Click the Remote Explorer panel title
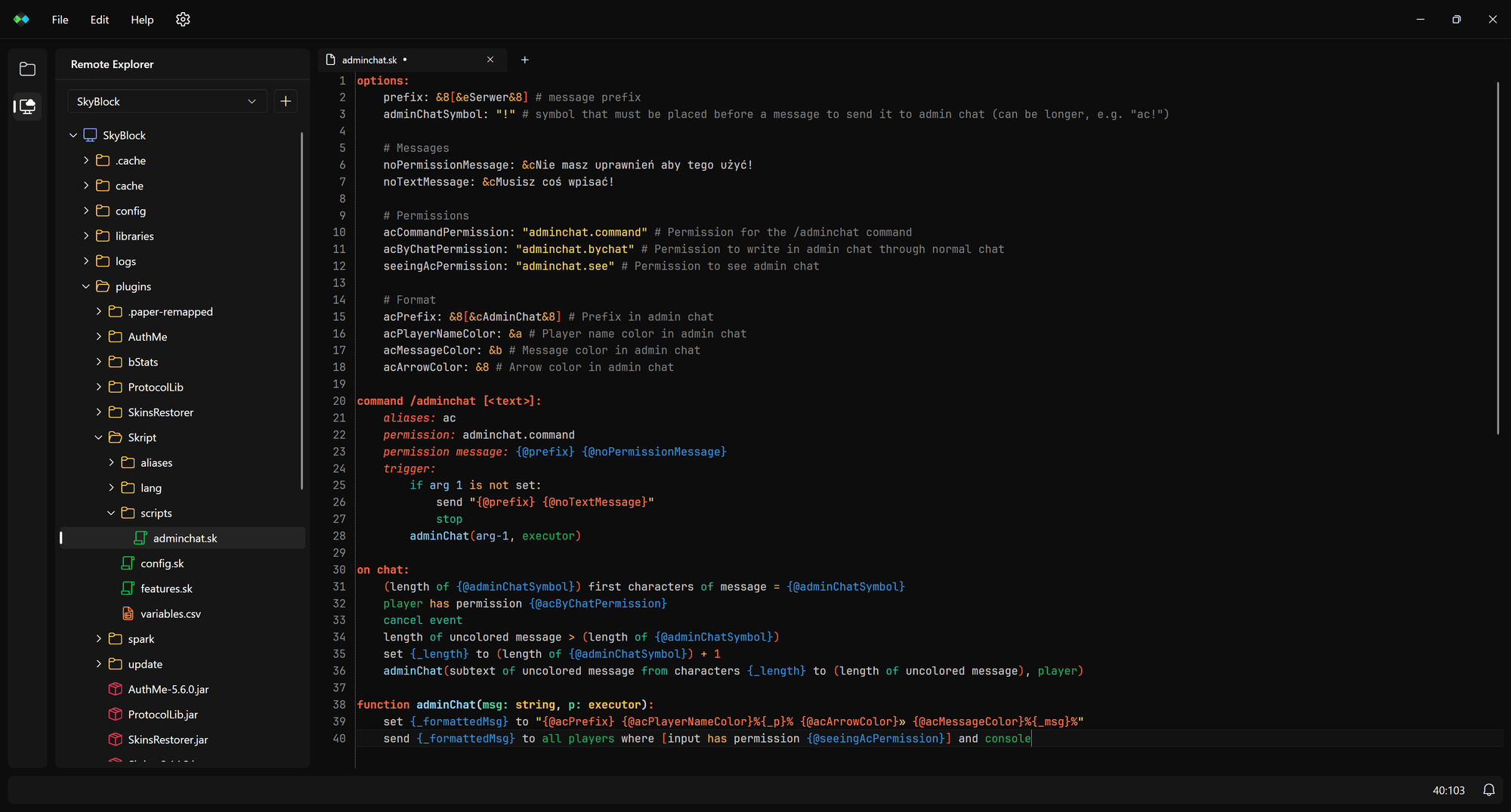Viewport: 1511px width, 812px height. [112, 64]
